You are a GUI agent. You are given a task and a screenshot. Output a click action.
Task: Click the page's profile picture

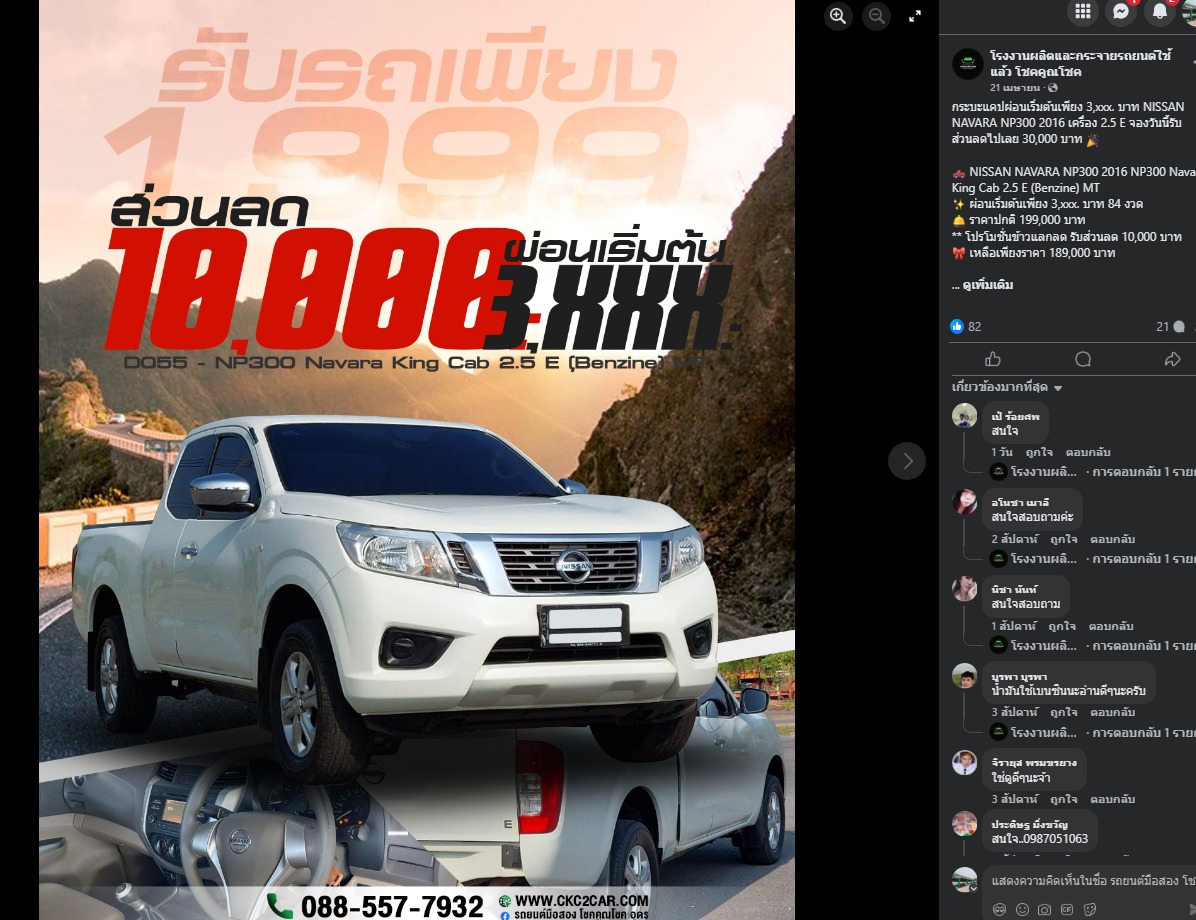pyautogui.click(x=968, y=64)
